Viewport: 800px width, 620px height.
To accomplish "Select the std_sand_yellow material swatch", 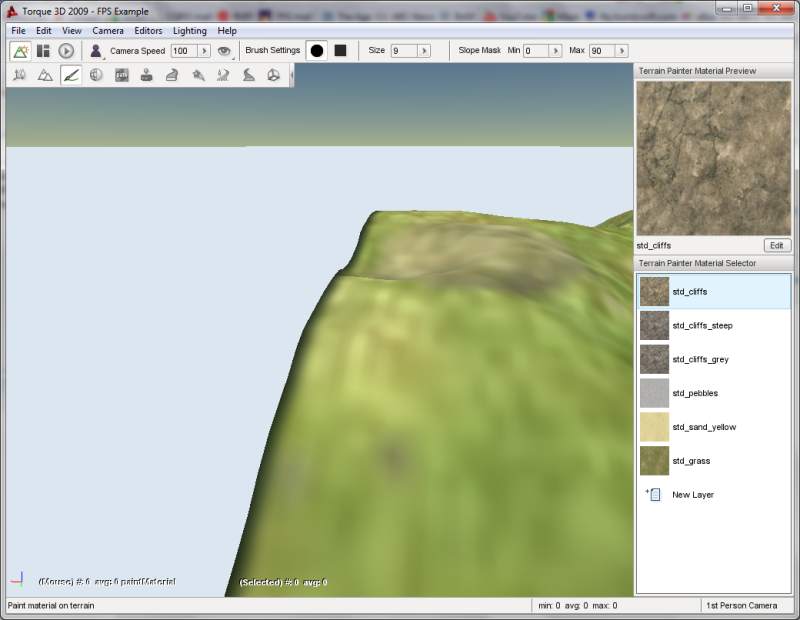I will [654, 427].
